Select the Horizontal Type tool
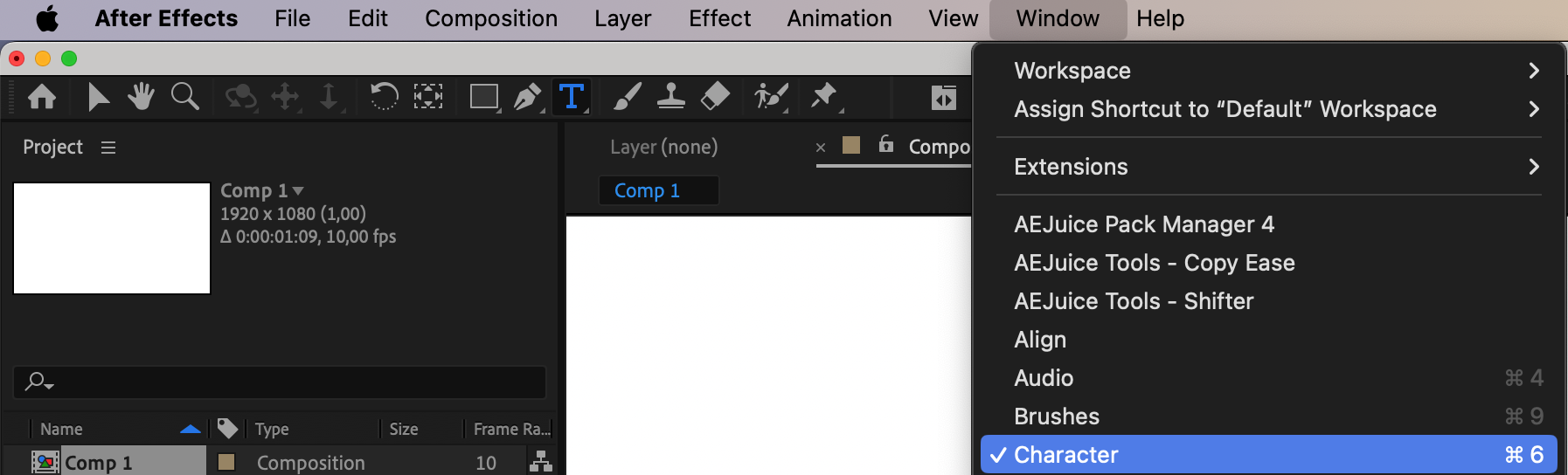The width and height of the screenshot is (1568, 475). coord(571,96)
